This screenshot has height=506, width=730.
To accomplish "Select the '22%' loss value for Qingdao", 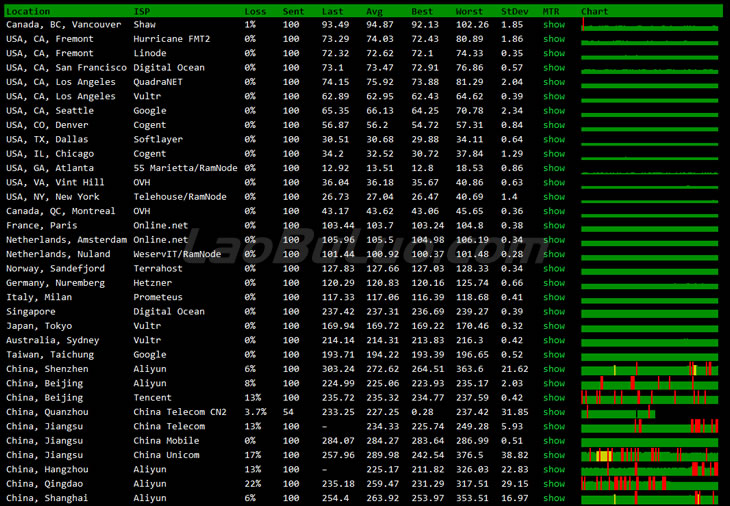I will click(x=253, y=484).
